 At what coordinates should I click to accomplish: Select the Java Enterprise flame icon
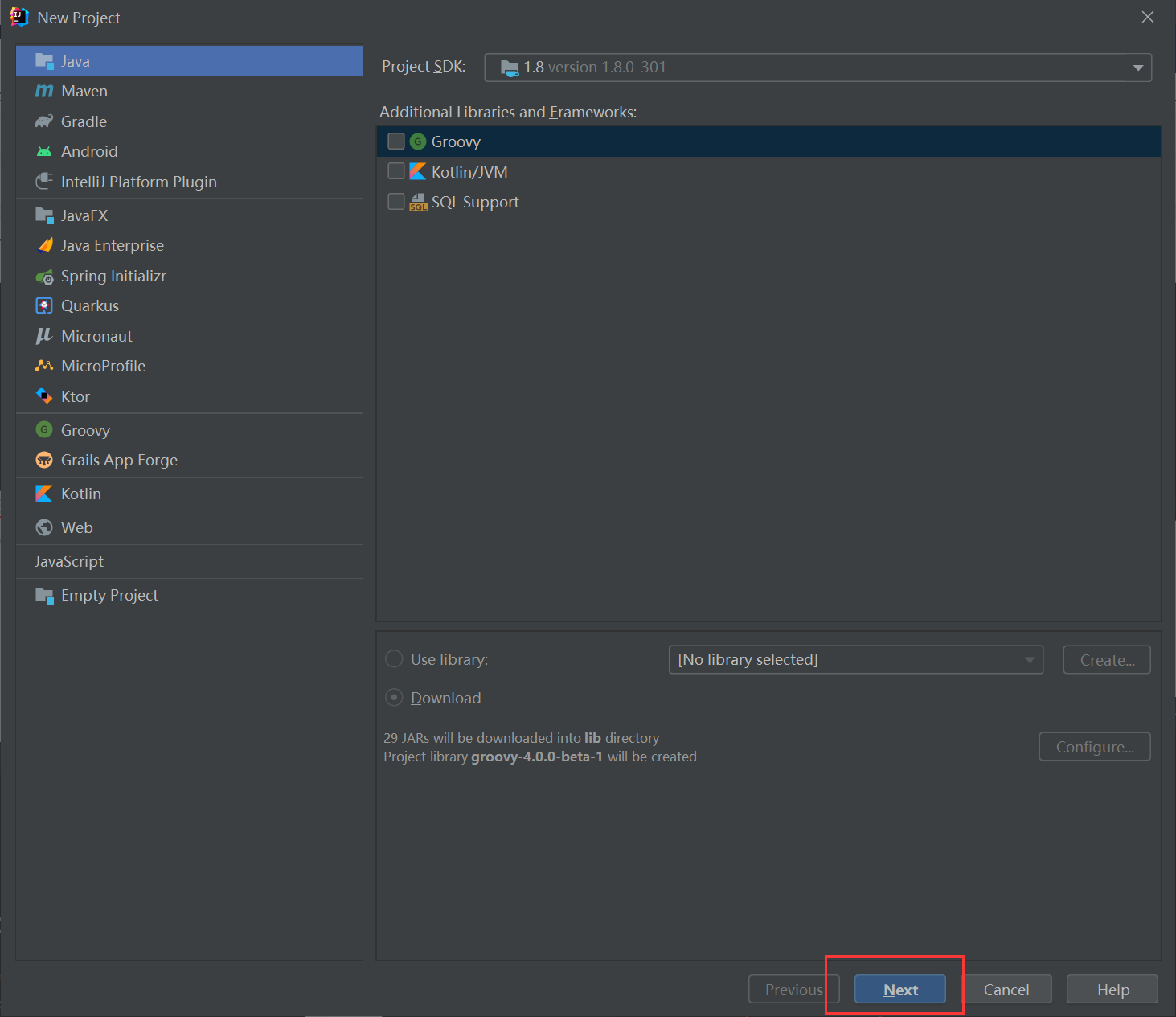(45, 245)
